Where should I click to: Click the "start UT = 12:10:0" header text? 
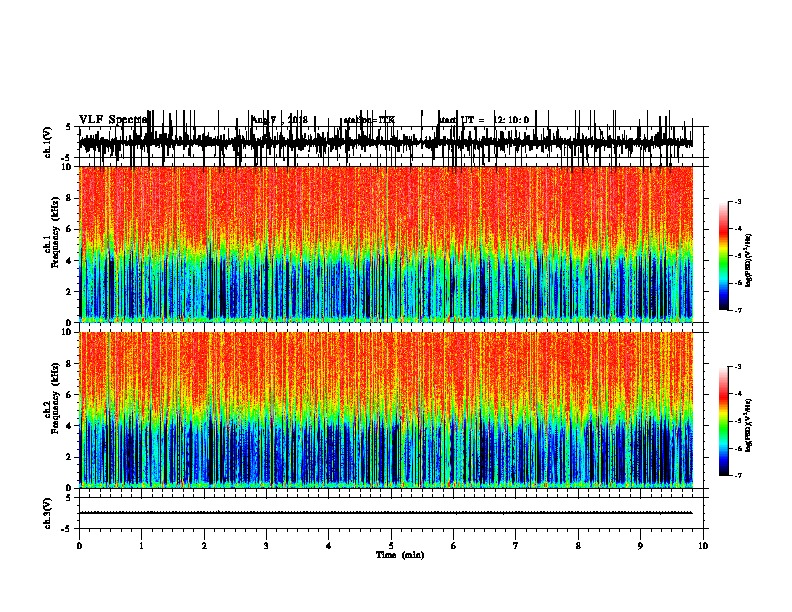(483, 120)
